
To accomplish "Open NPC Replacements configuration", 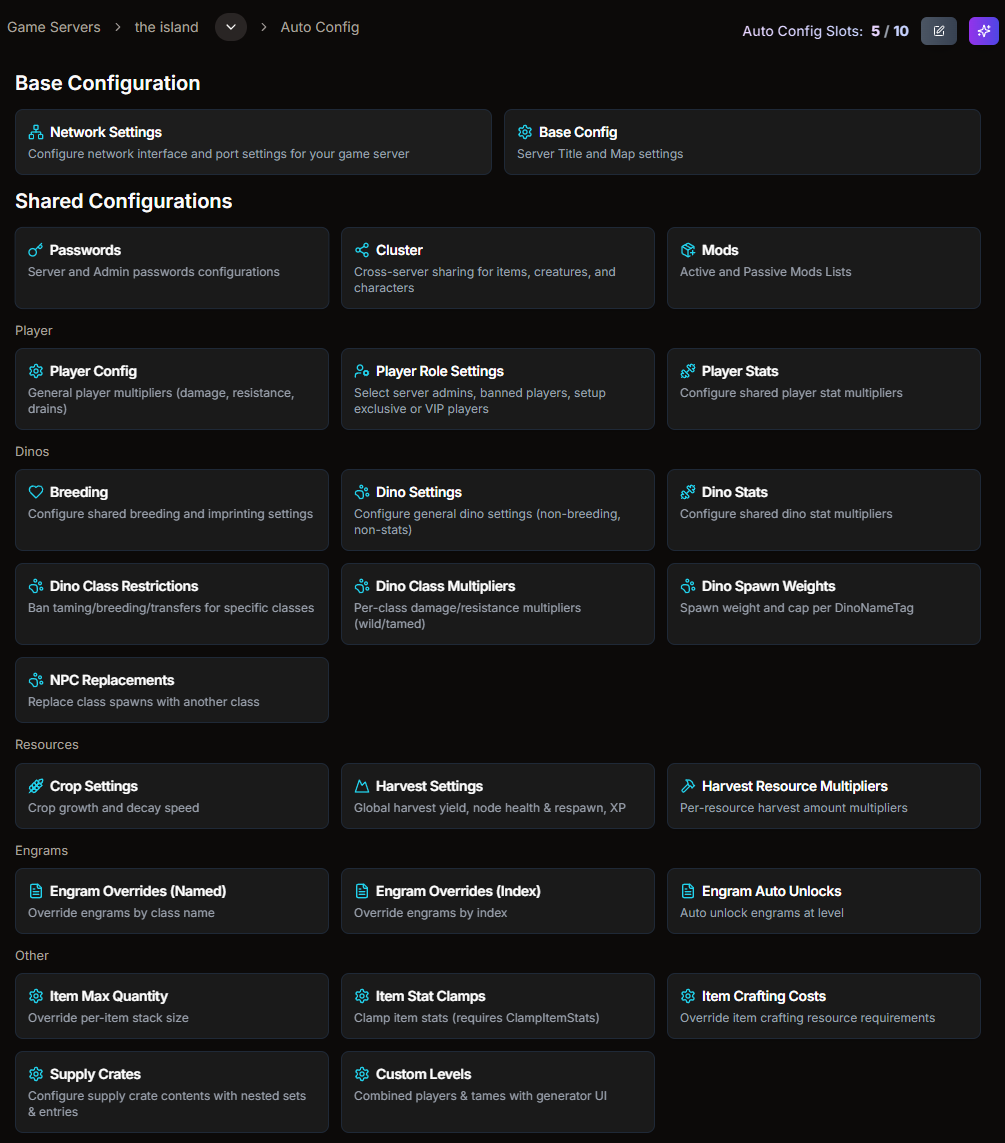I will point(171,689).
